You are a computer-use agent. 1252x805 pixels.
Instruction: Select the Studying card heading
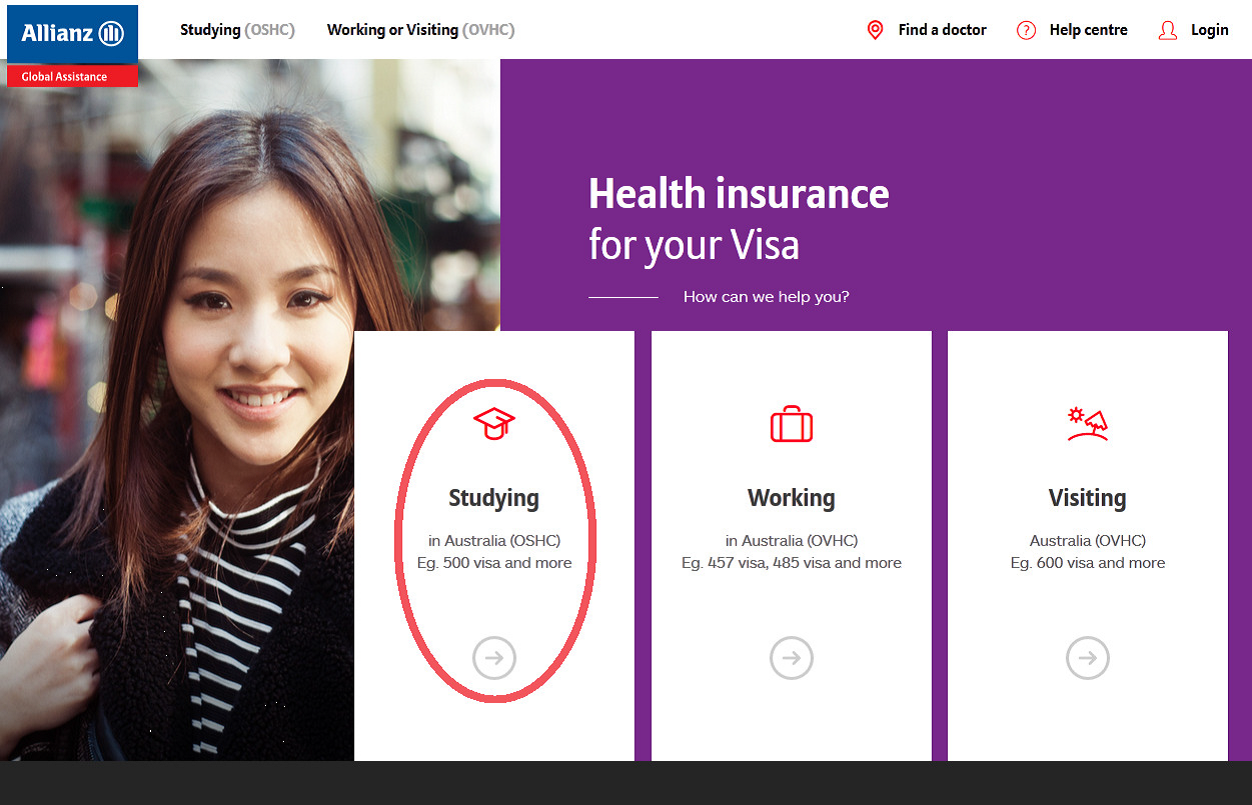[x=494, y=498]
